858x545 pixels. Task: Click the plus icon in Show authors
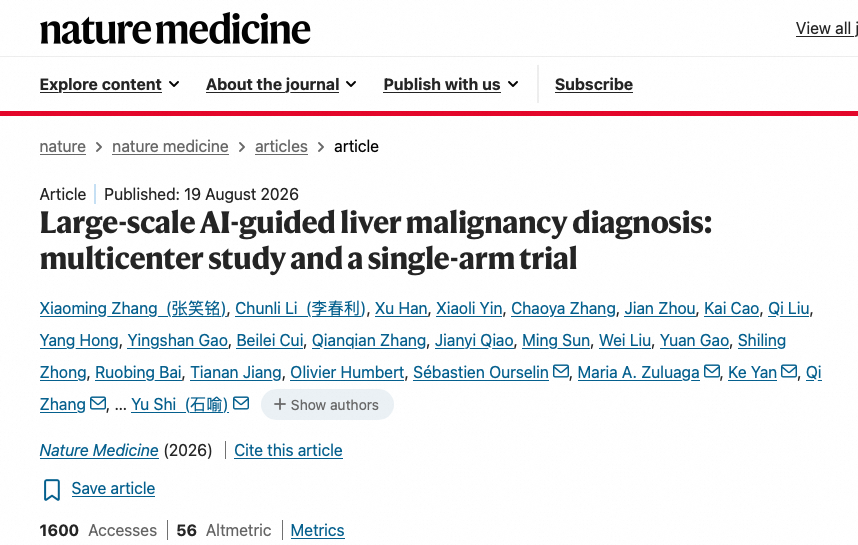pos(280,404)
